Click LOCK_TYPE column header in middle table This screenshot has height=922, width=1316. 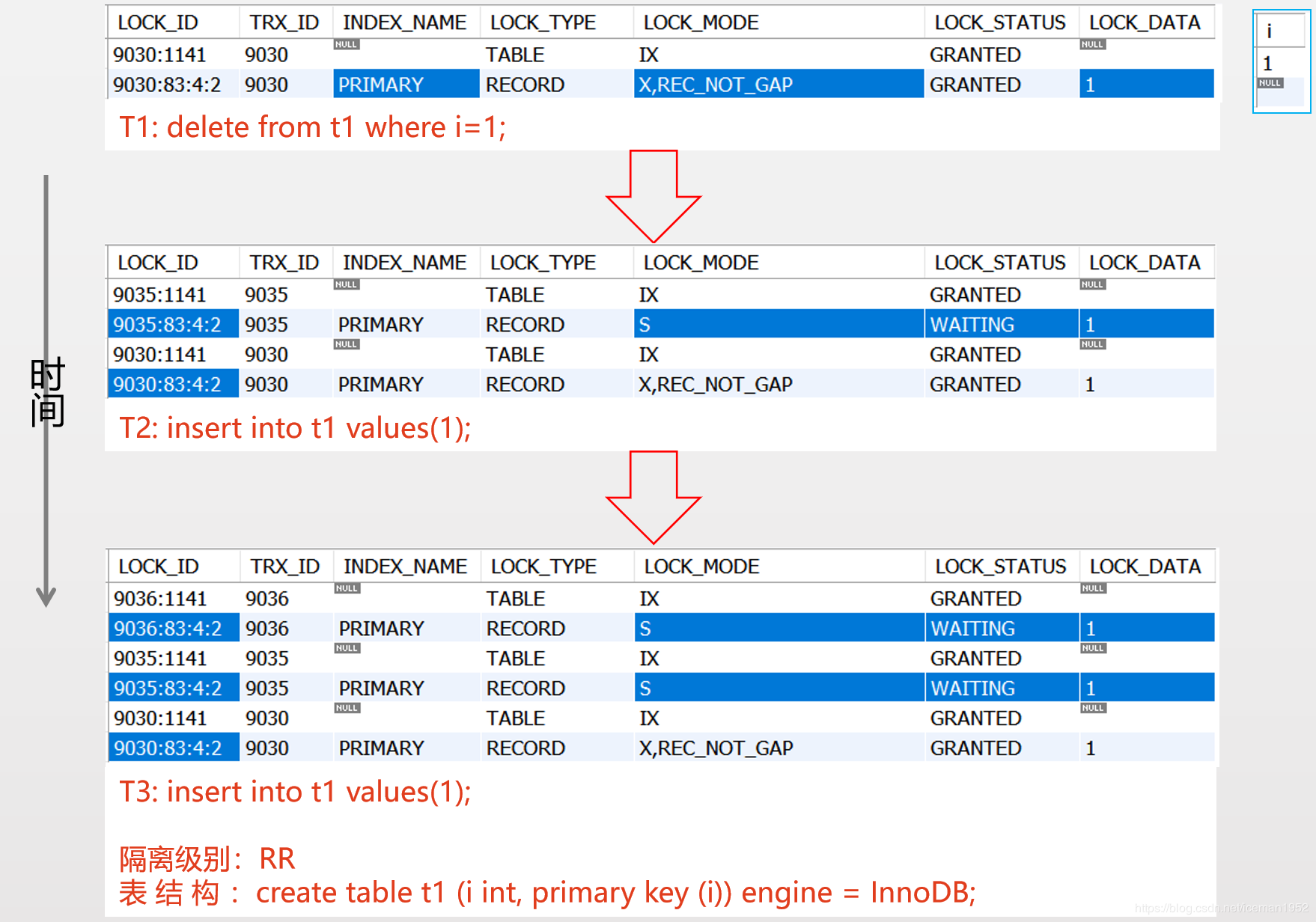[556, 263]
